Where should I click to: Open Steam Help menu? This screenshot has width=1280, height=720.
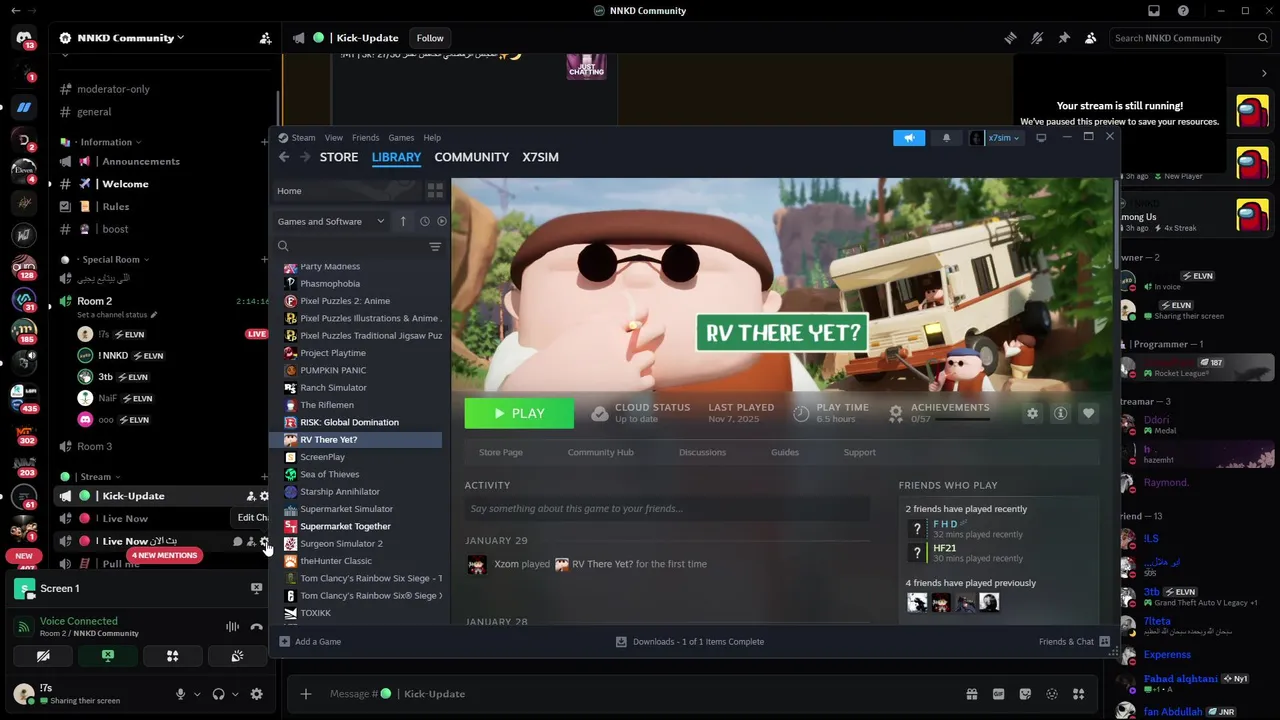432,138
